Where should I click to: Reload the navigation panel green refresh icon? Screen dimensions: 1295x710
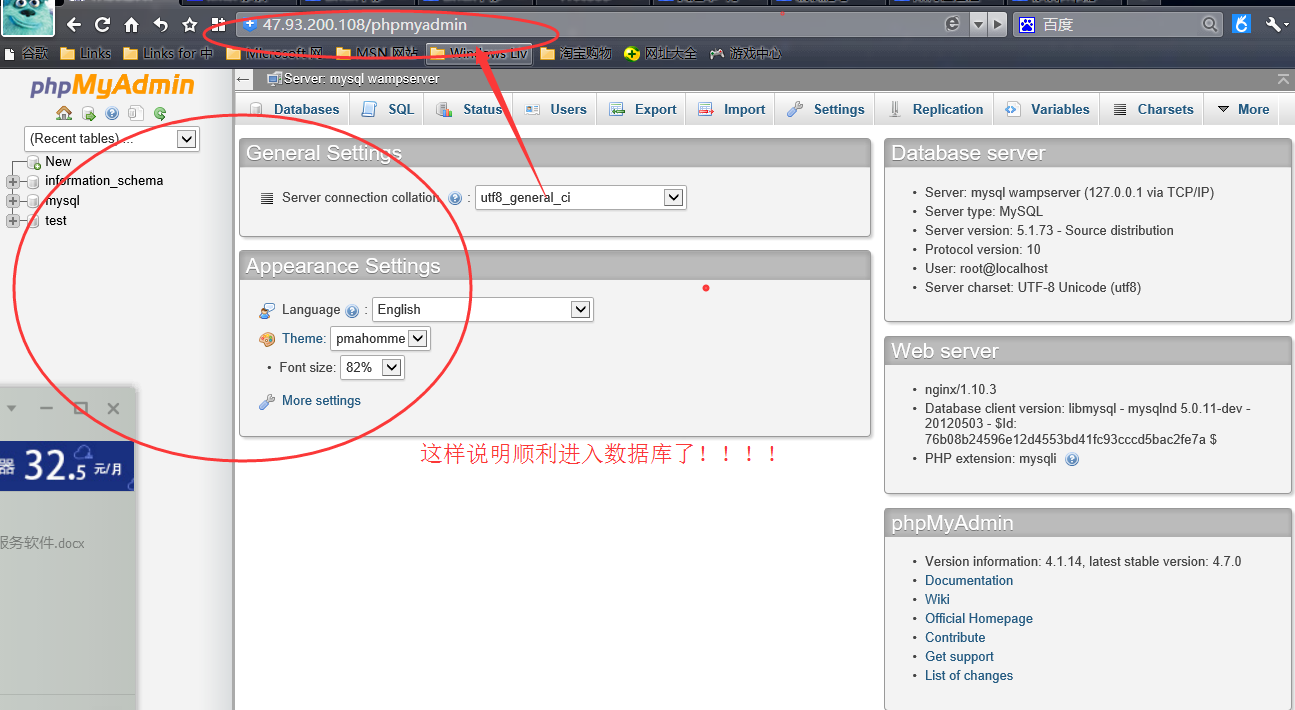pyautogui.click(x=160, y=113)
